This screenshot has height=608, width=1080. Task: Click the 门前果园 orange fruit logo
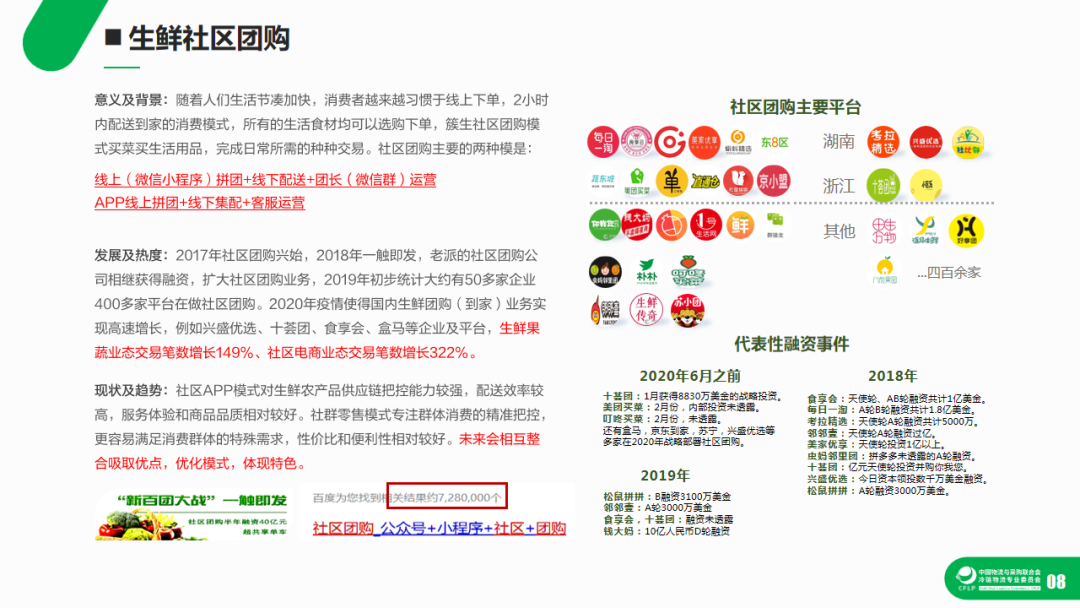point(884,271)
